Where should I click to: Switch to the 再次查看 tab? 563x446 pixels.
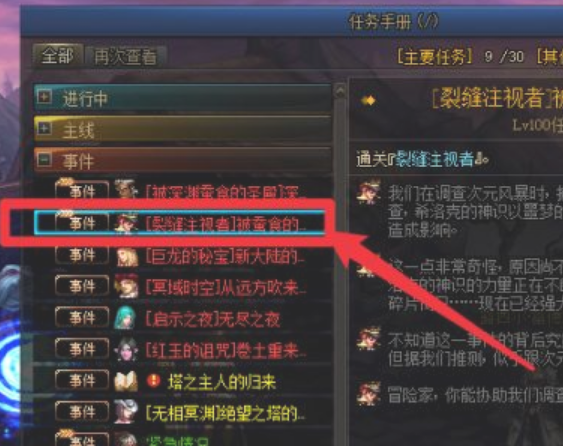[125, 57]
